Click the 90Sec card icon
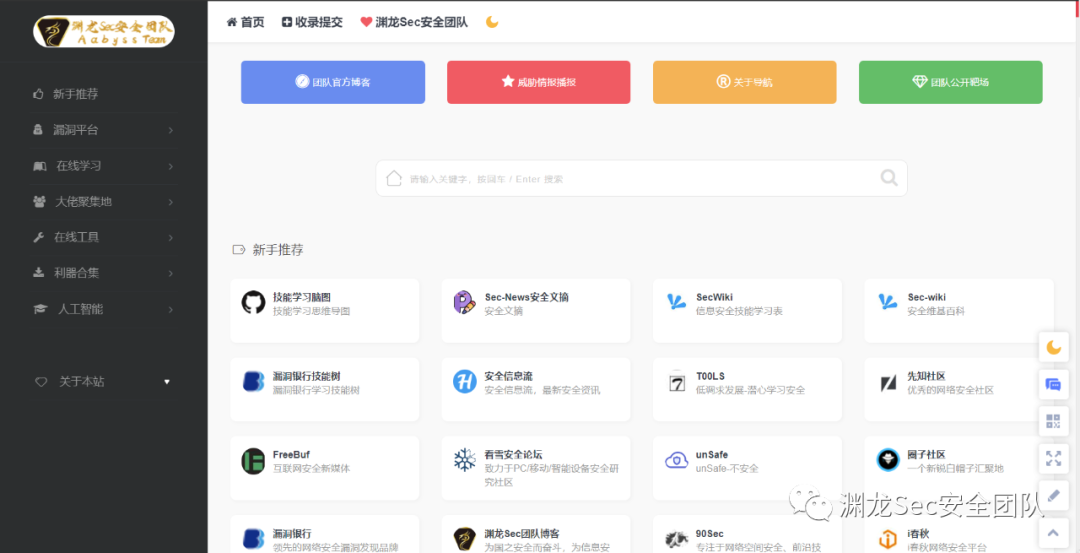 (x=676, y=539)
